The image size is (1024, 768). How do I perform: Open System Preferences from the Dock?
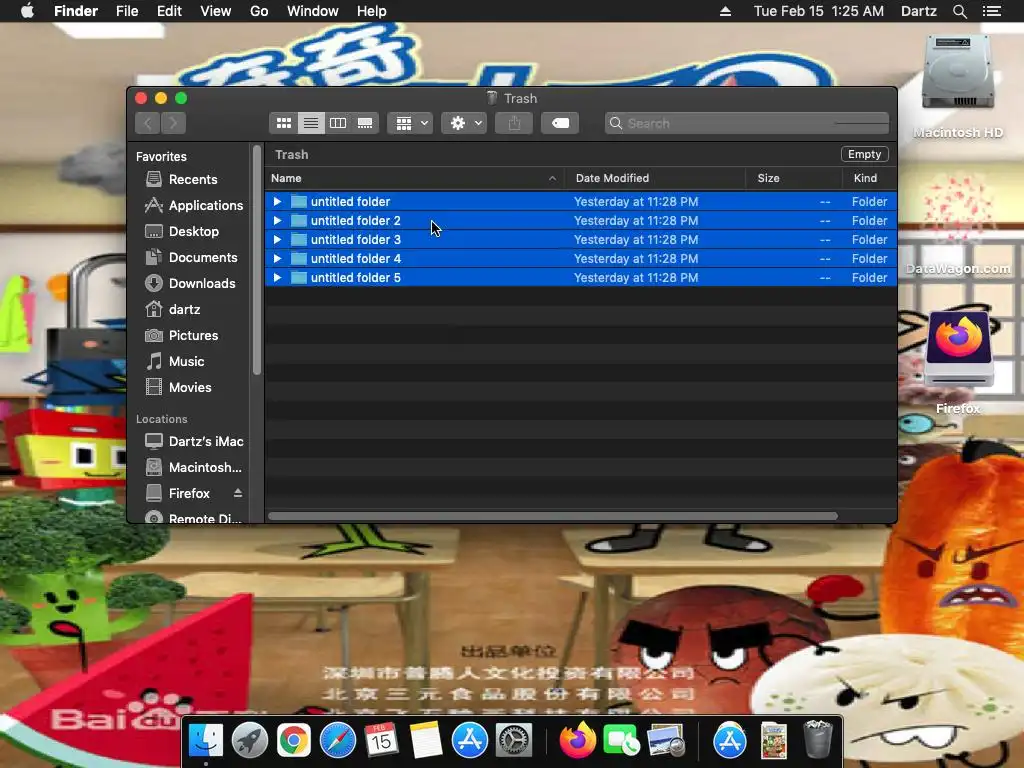point(513,741)
